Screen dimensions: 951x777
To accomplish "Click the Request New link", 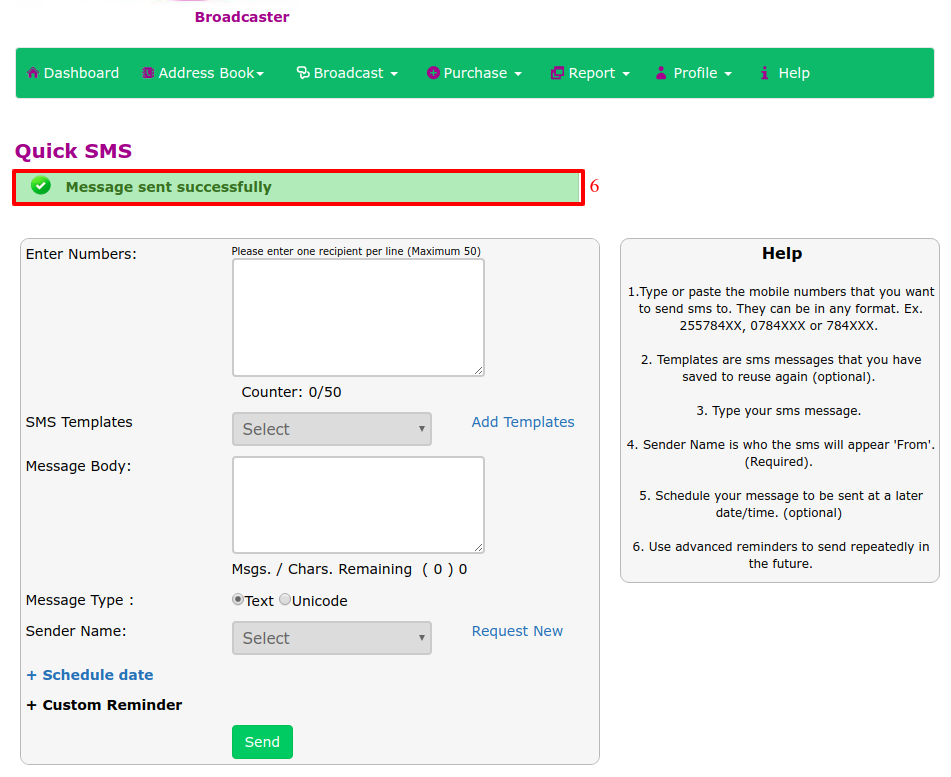I will [x=517, y=631].
